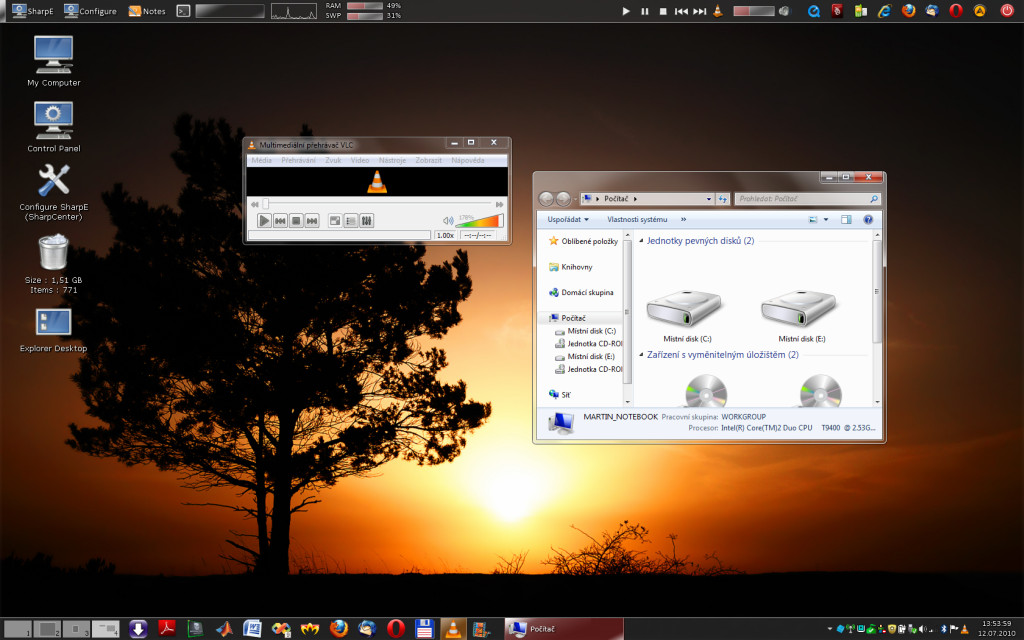Open Explorer help question mark icon
This screenshot has width=1024, height=640.
coord(868,219)
